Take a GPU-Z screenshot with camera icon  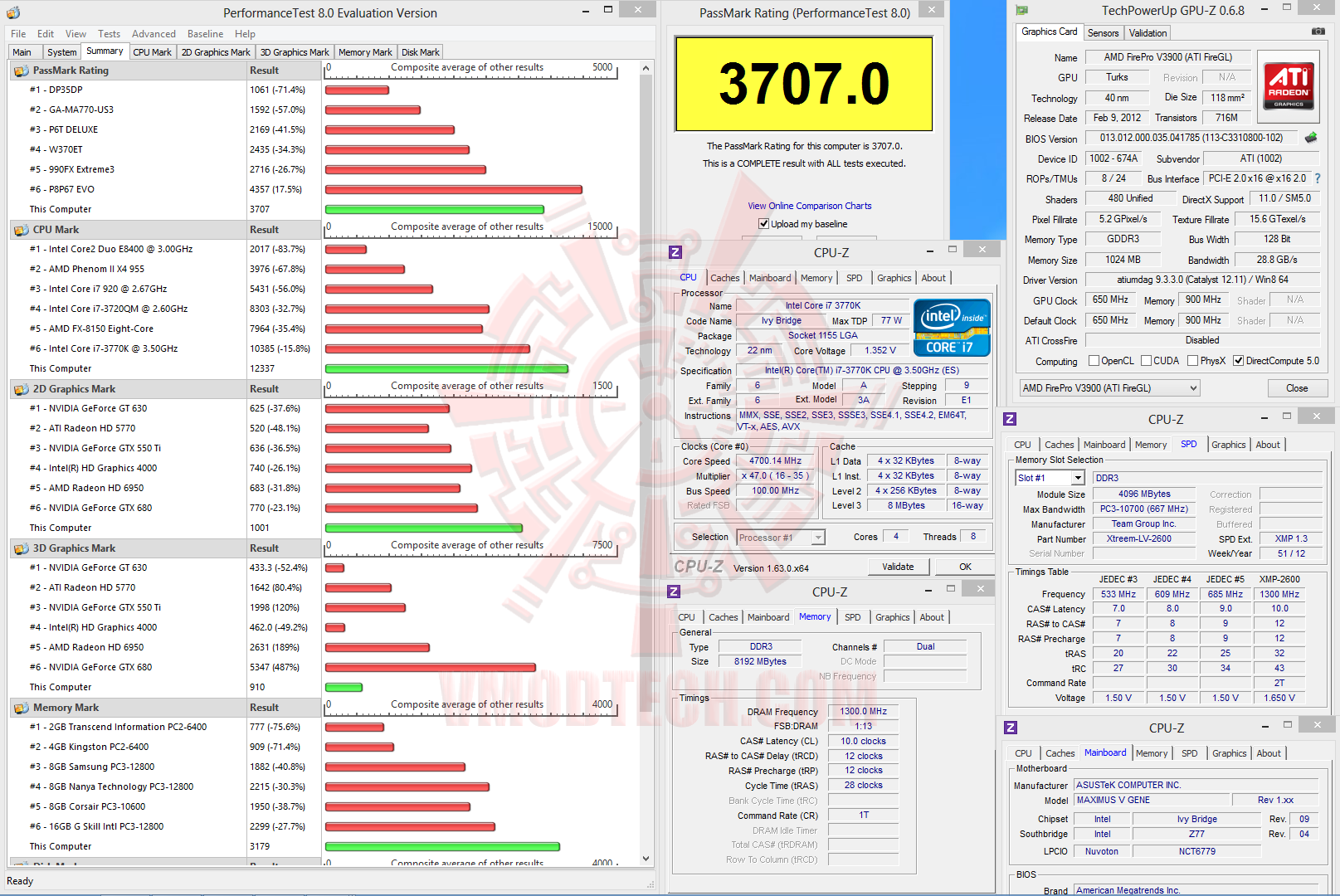[1318, 32]
